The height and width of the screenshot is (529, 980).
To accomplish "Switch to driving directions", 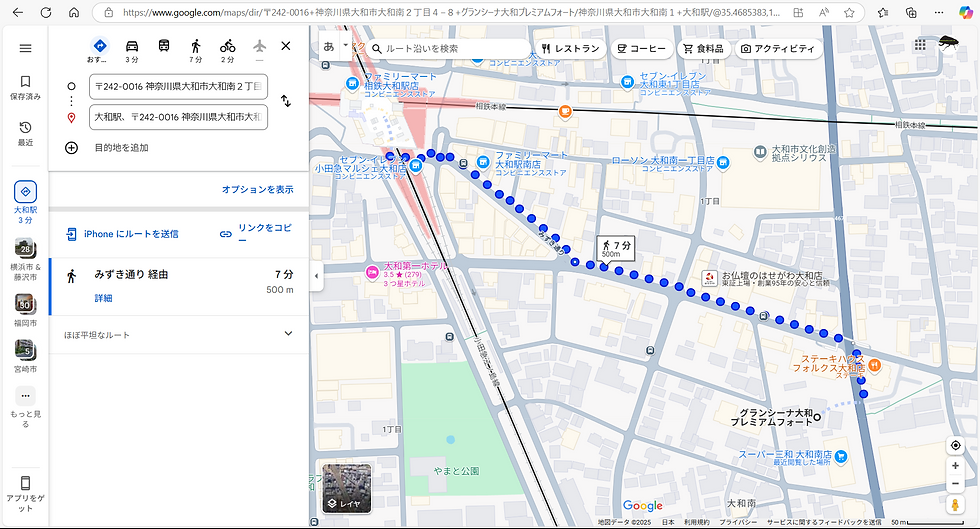I will 132,46.
